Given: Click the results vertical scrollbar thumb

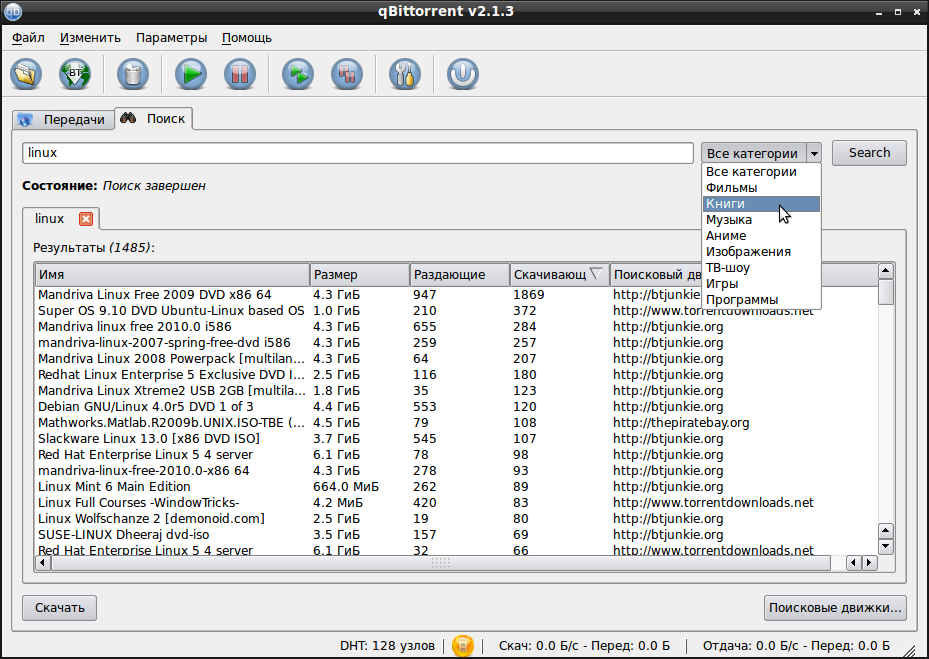Looking at the screenshot, I should point(886,292).
